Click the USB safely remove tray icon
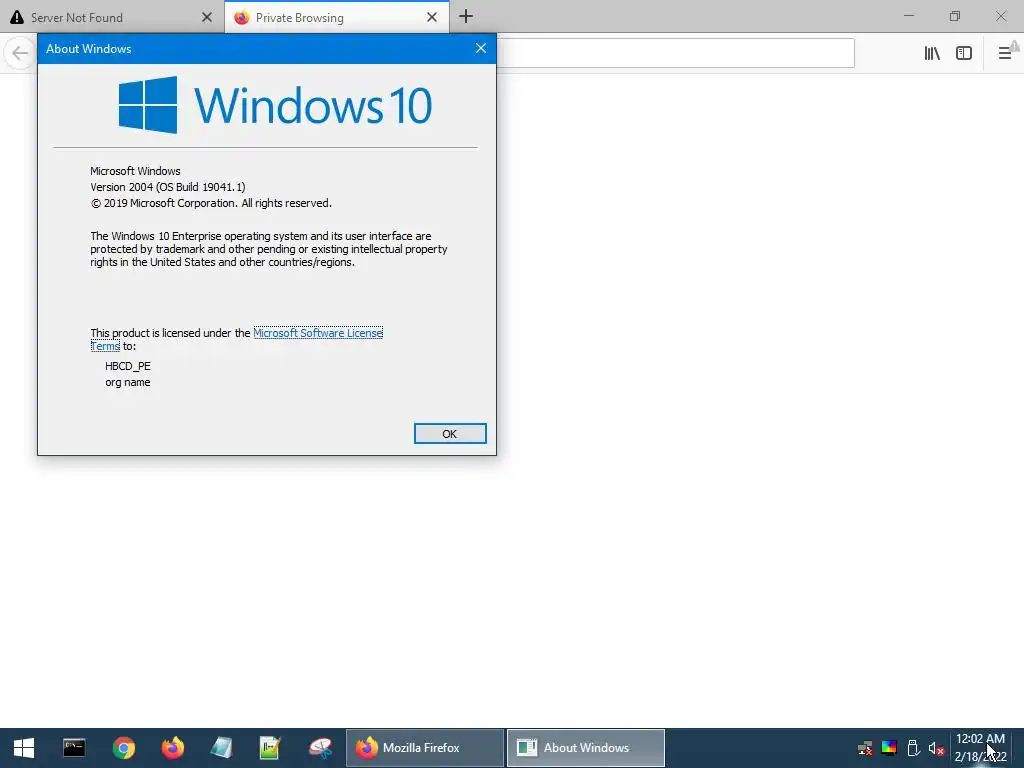This screenshot has height=768, width=1024. 913,748
